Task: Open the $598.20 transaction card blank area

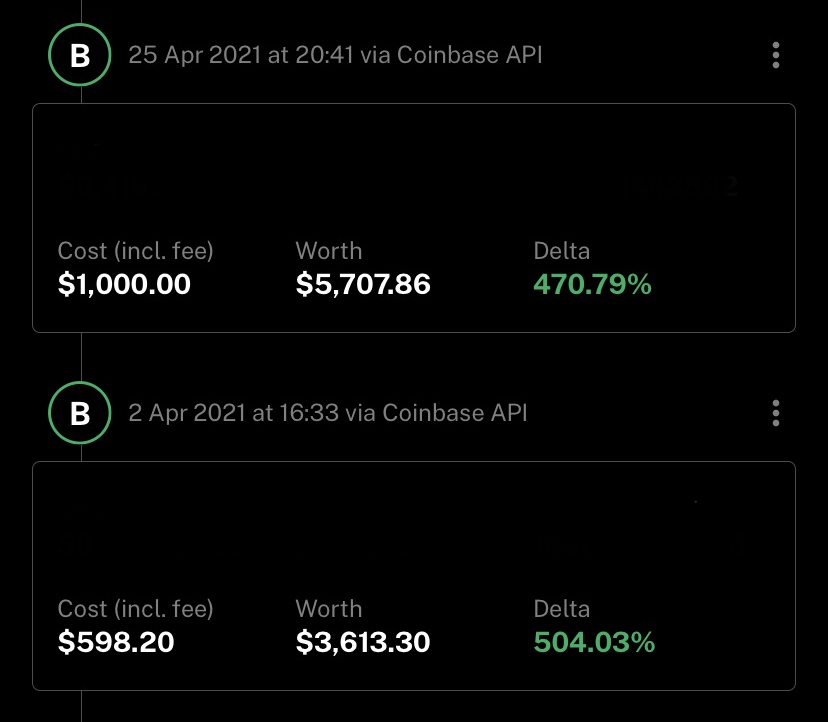Action: point(414,528)
